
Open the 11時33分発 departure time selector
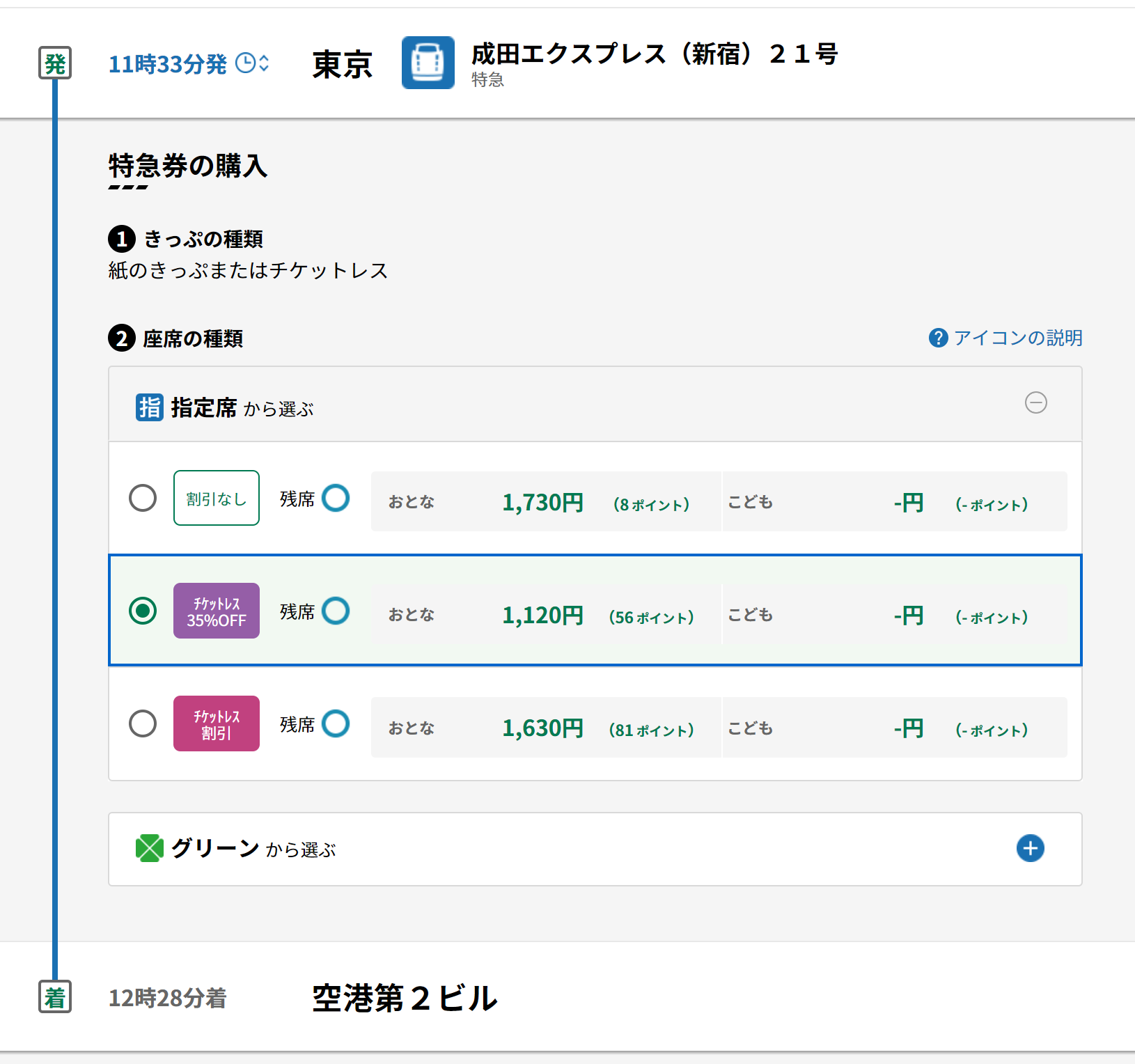168,64
